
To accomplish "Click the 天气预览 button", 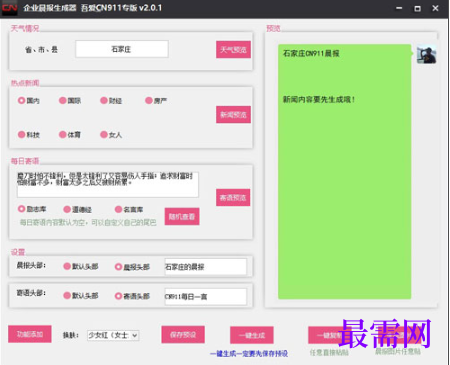I will (x=233, y=50).
